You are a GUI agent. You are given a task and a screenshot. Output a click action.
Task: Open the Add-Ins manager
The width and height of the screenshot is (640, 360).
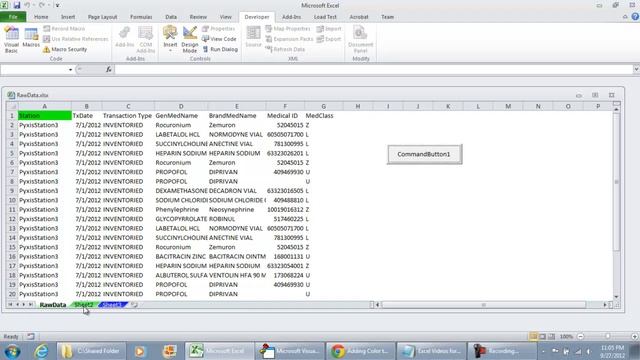[x=124, y=38]
